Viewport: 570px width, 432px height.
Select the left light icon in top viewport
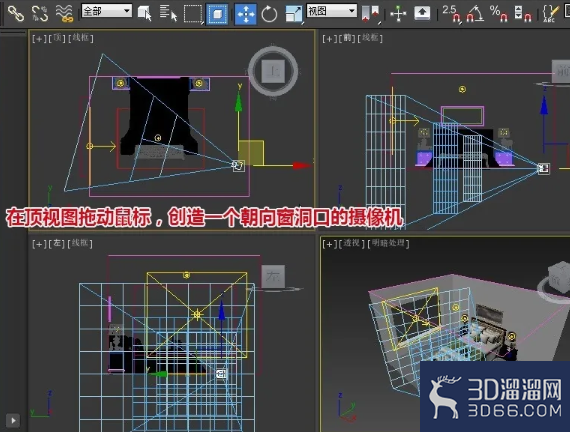coord(121,83)
